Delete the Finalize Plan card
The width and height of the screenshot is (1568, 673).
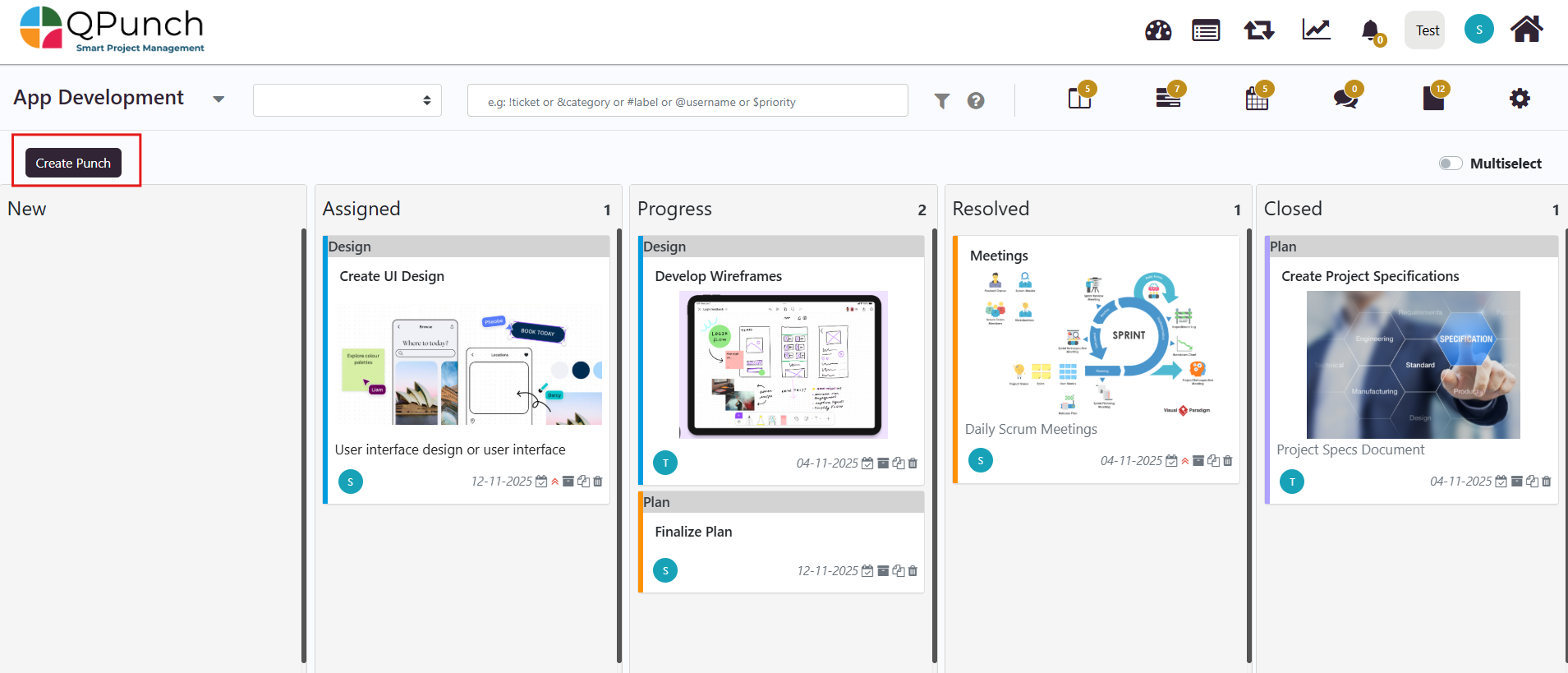(913, 571)
